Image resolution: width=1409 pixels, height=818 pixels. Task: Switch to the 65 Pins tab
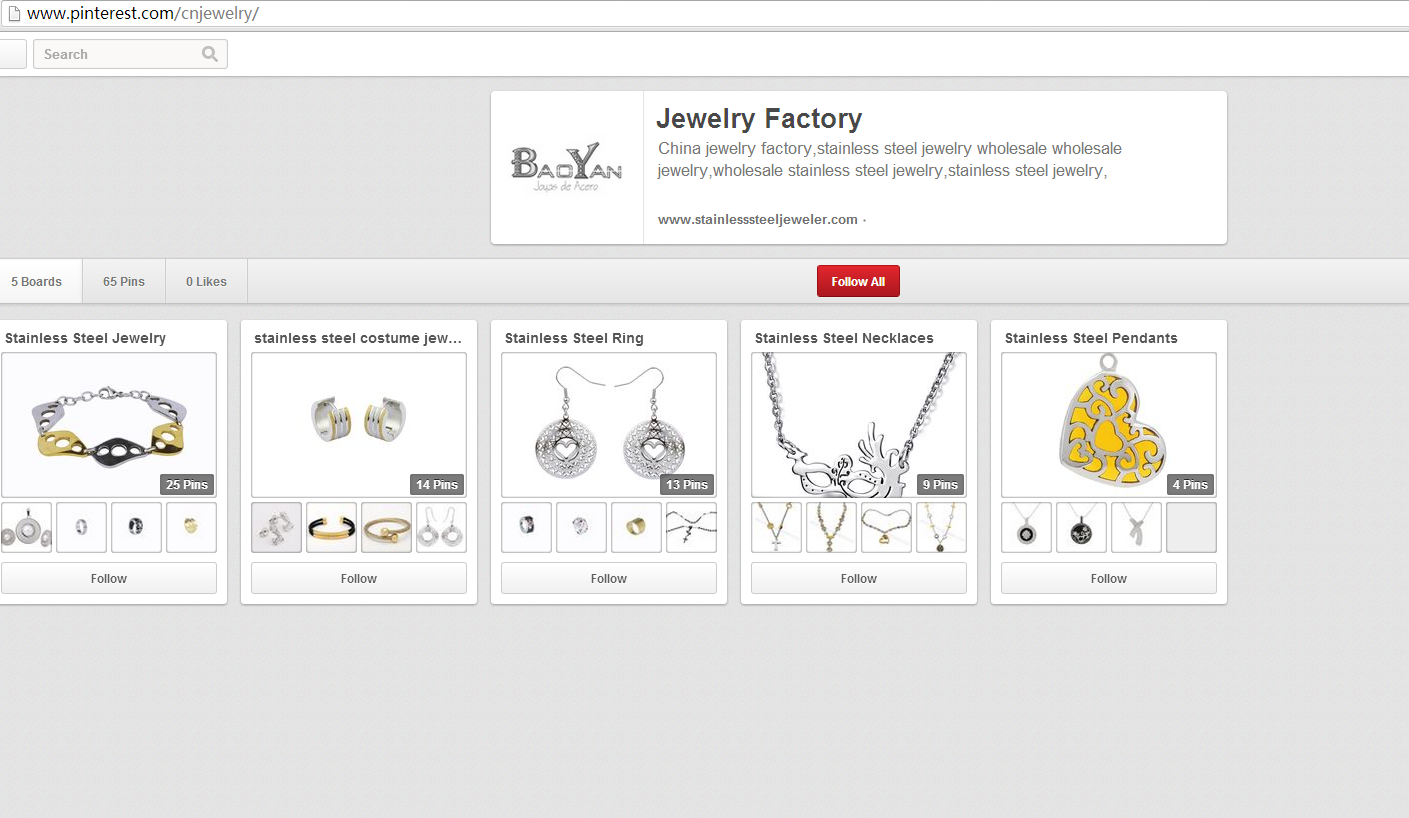tap(124, 281)
